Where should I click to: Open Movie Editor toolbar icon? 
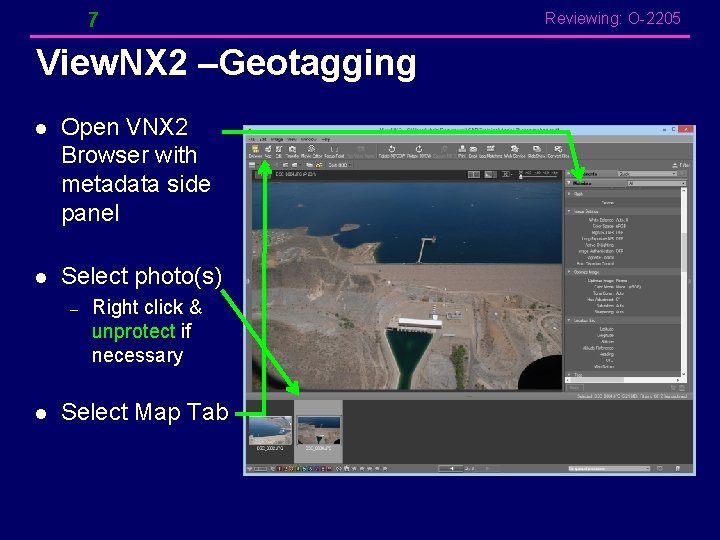[x=311, y=152]
